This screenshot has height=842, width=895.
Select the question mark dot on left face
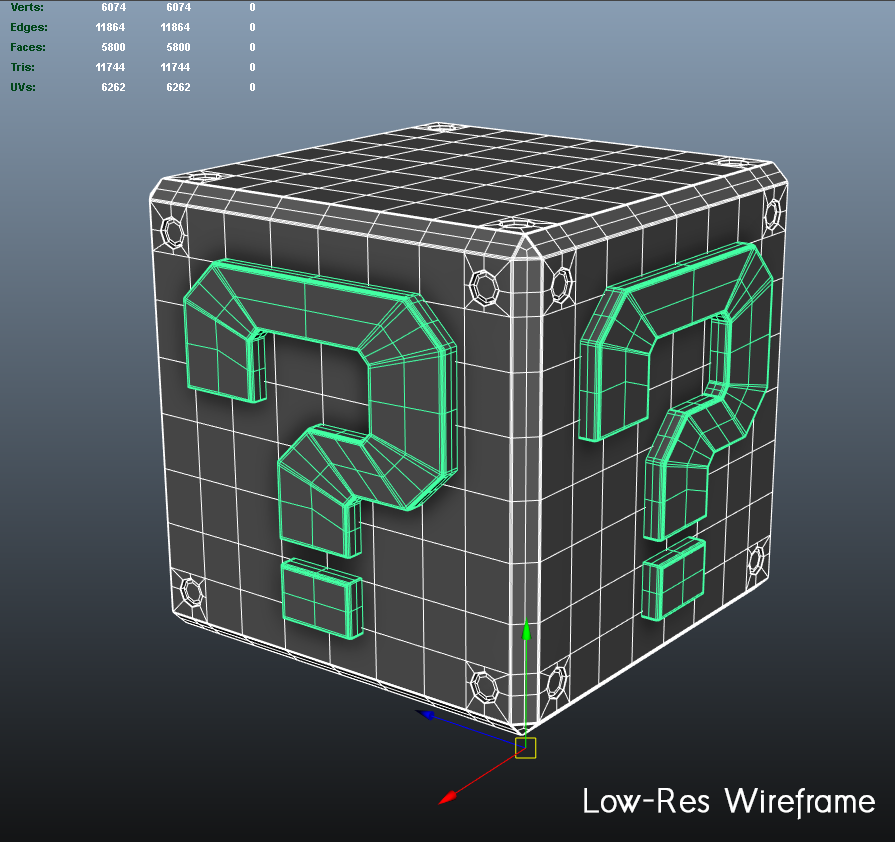(322, 598)
